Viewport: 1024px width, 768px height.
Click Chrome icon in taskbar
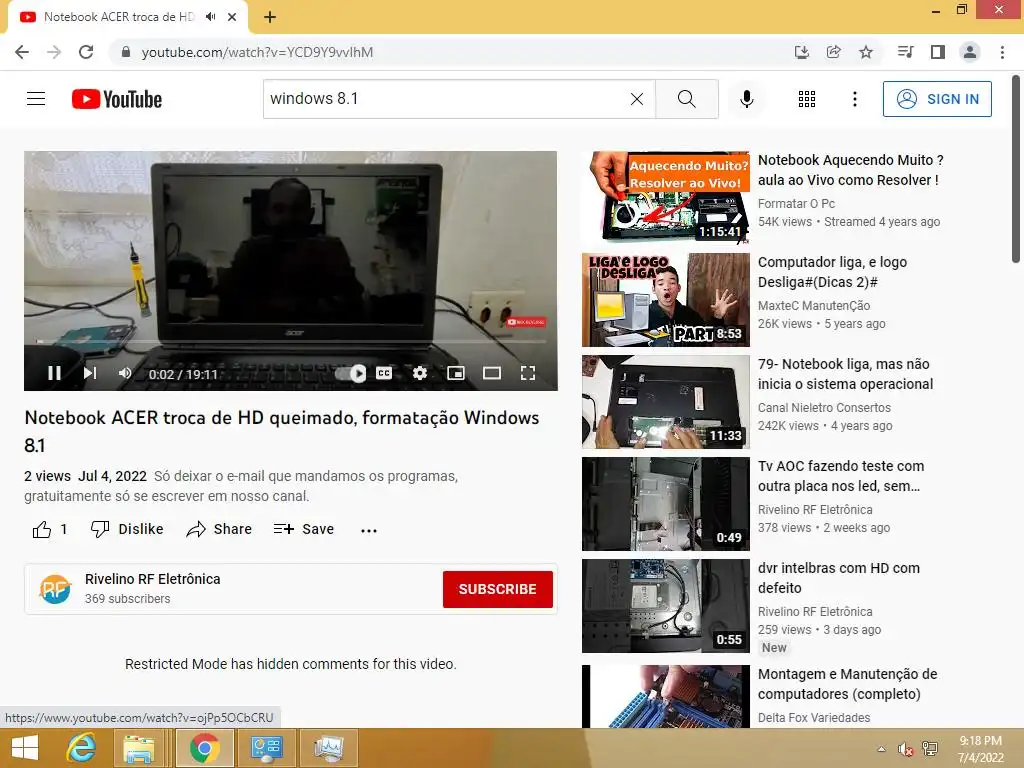[204, 748]
